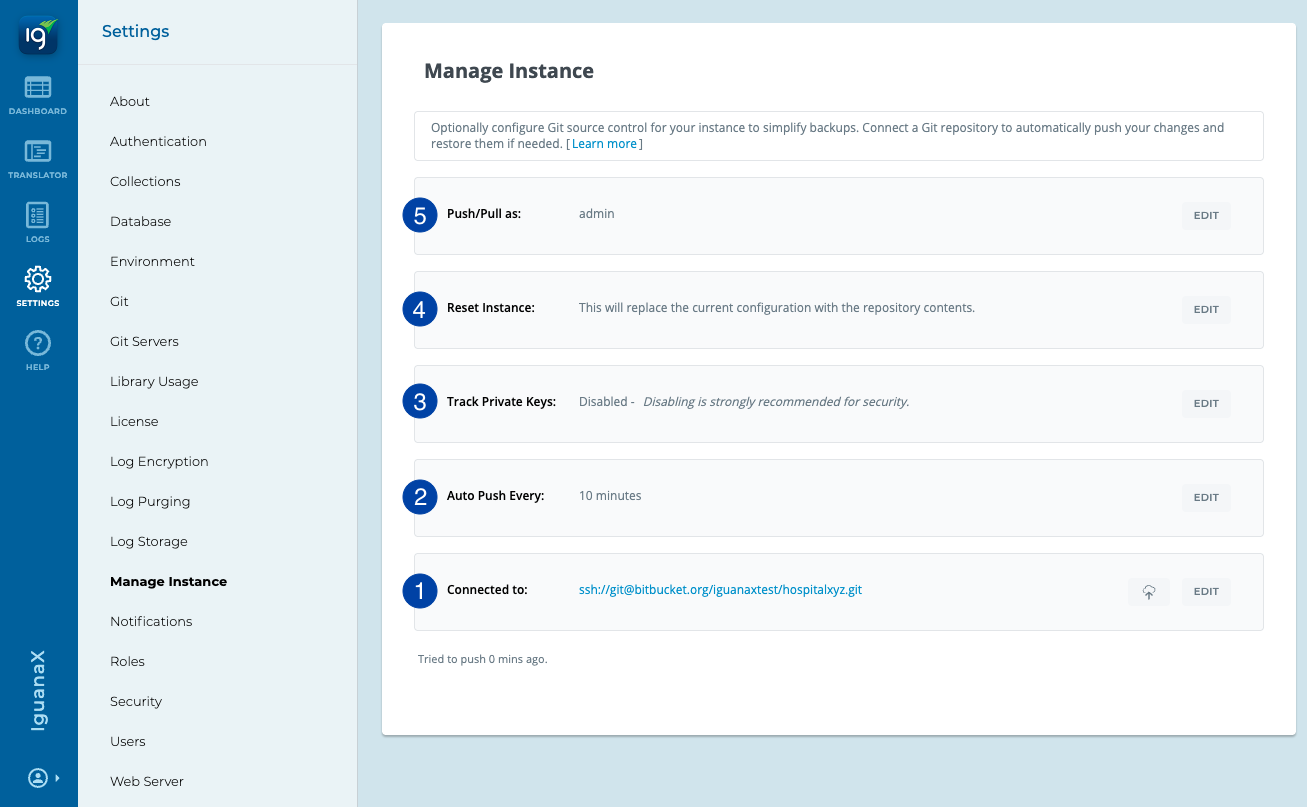1307x807 pixels.
Task: Edit the Connected to repository
Action: click(x=1205, y=592)
